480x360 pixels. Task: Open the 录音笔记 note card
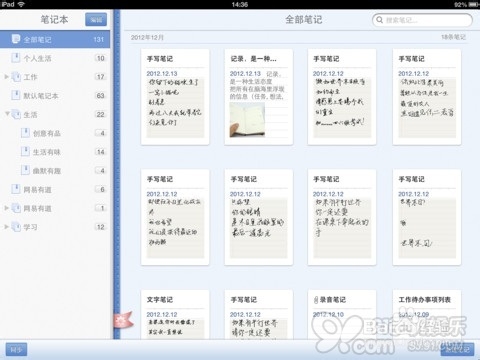tap(342, 315)
